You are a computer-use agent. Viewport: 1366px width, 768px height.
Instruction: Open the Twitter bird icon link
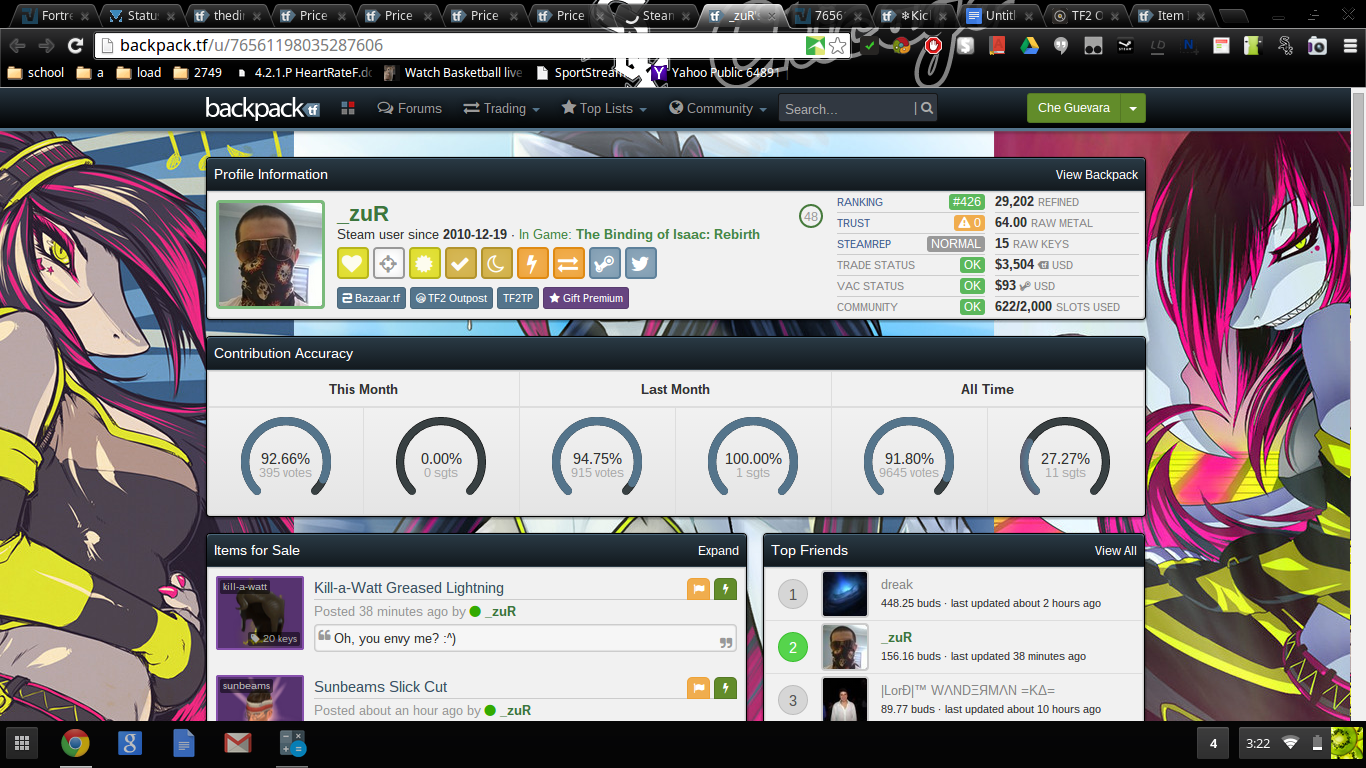click(x=641, y=263)
